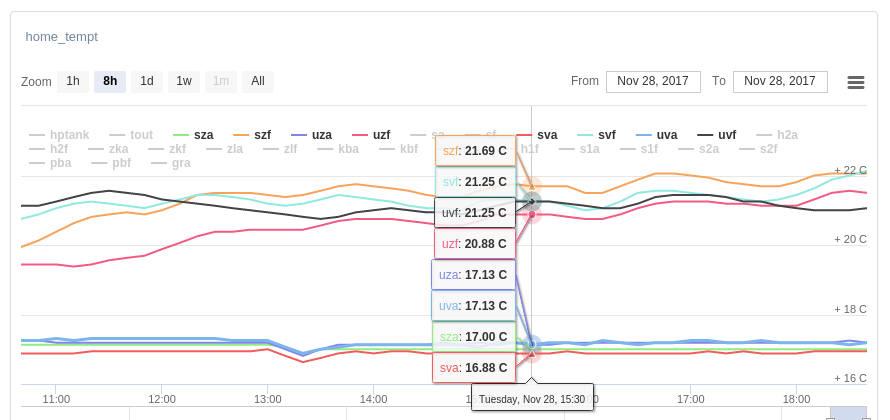890x420 pixels.
Task: Click the + 16 C axis label
Action: (850, 379)
